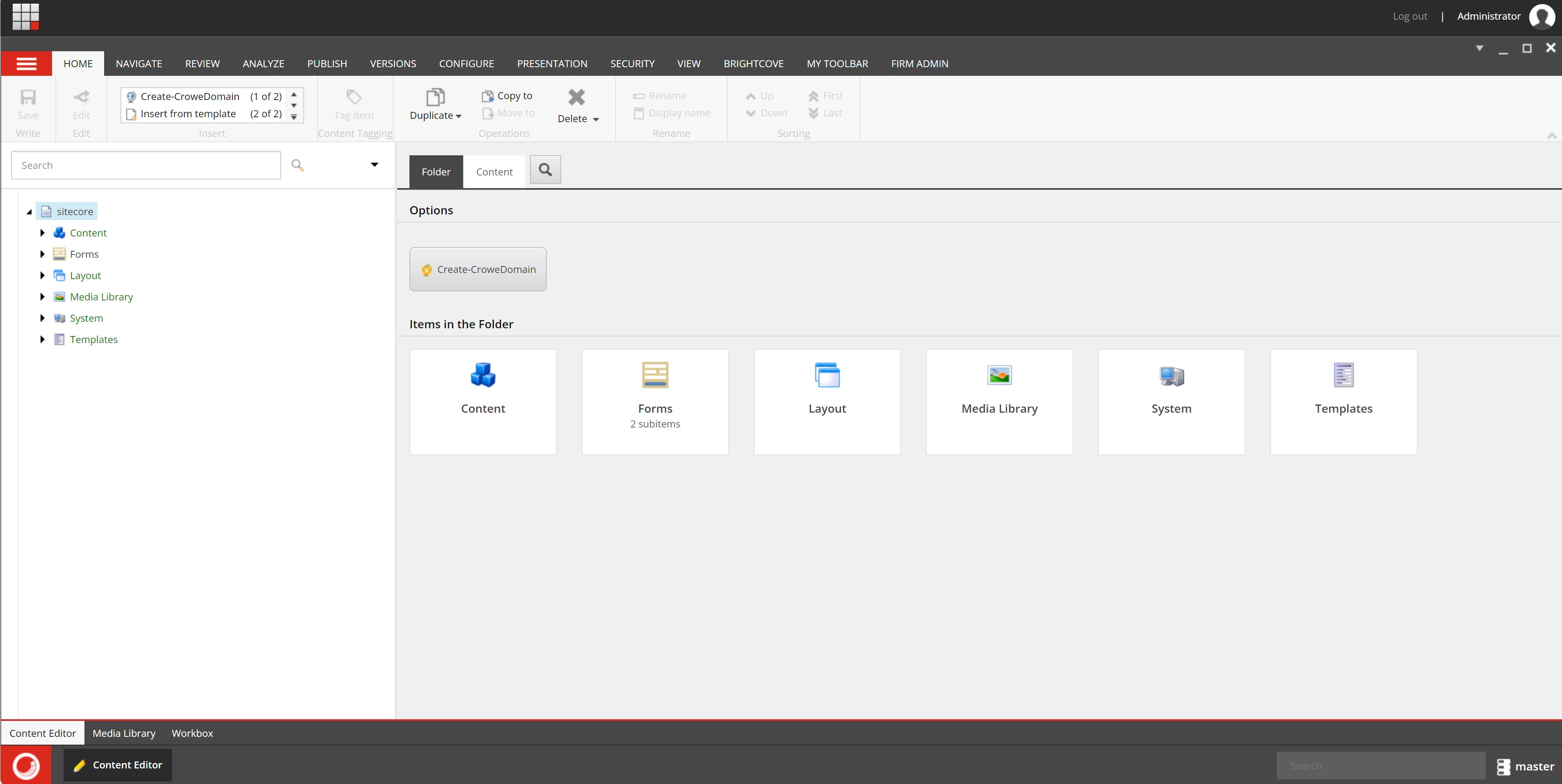Open the Delete dropdown arrow
The height and width of the screenshot is (784, 1562).
pyautogui.click(x=596, y=119)
